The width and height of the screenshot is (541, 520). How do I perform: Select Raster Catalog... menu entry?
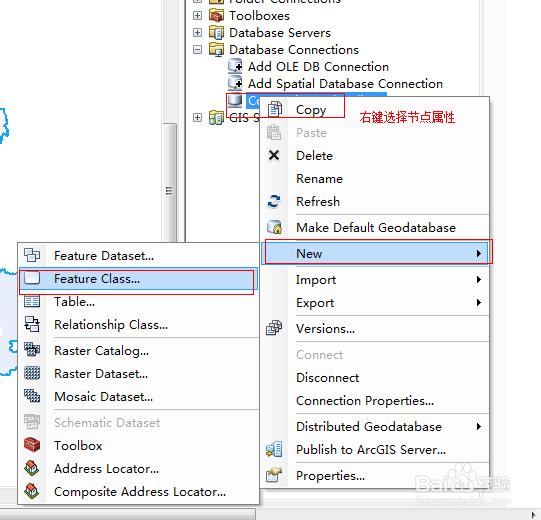tap(138, 351)
